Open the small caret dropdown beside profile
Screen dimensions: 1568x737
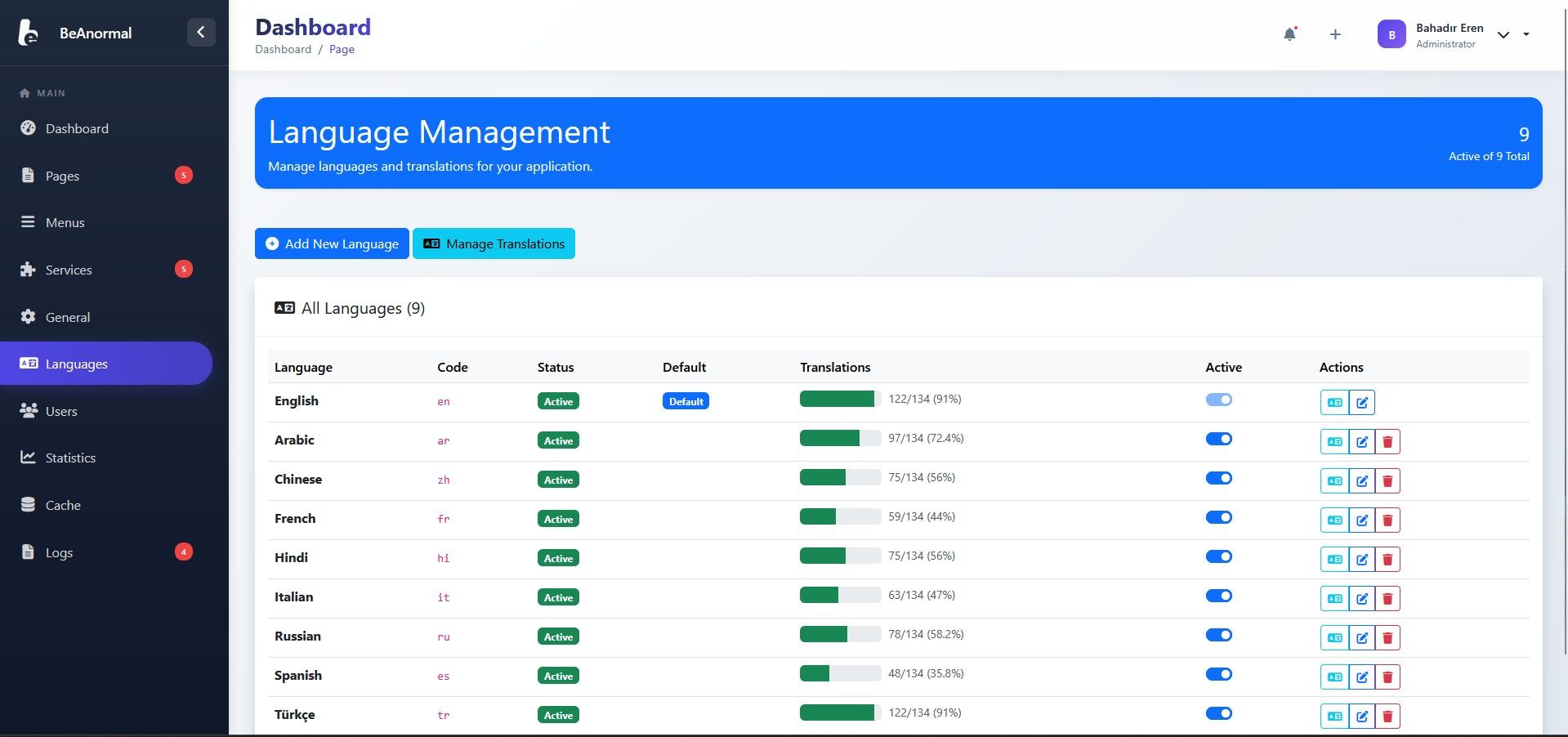pyautogui.click(x=1526, y=34)
